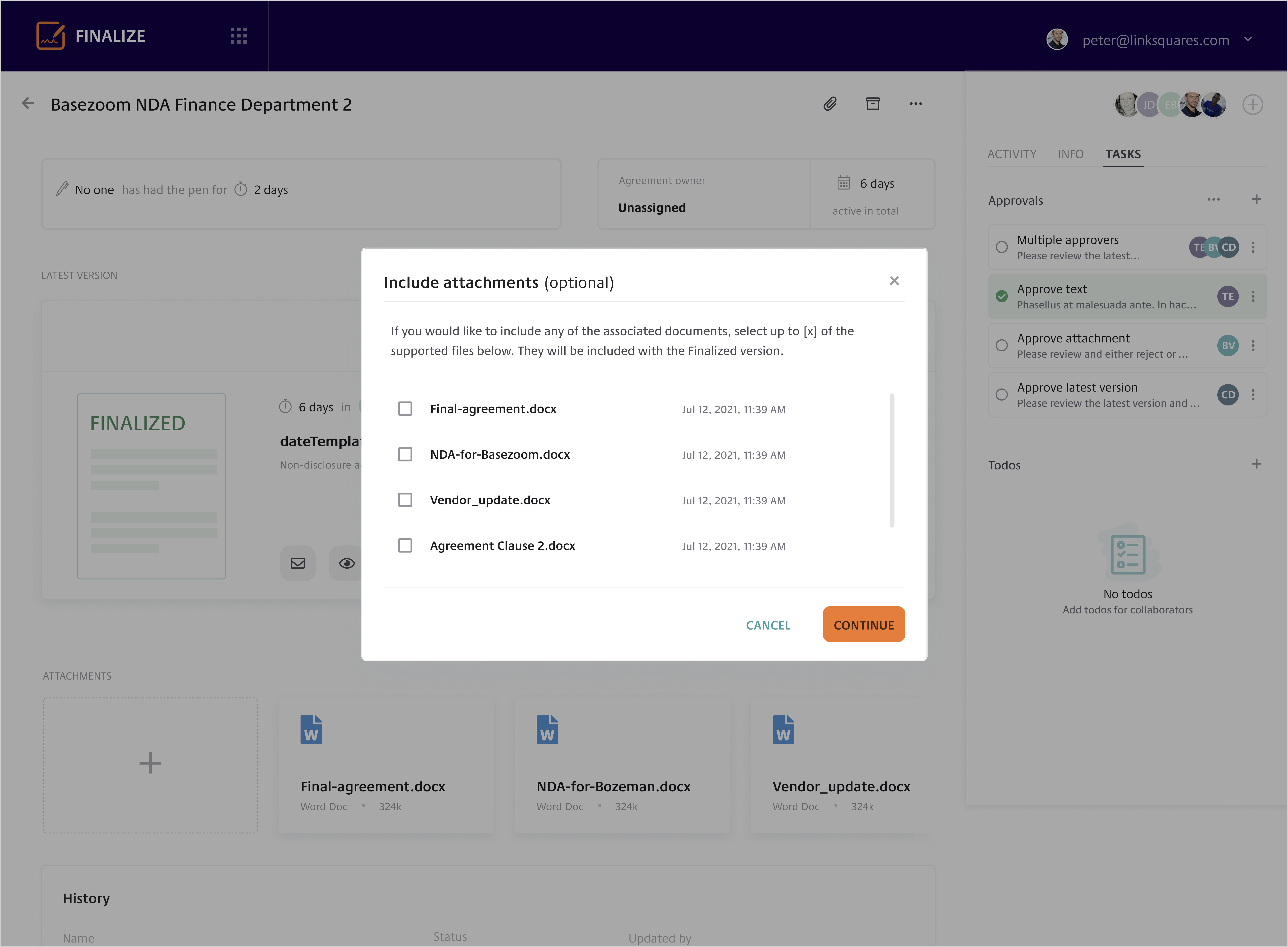Click the paperclip attachment icon

coord(830,104)
